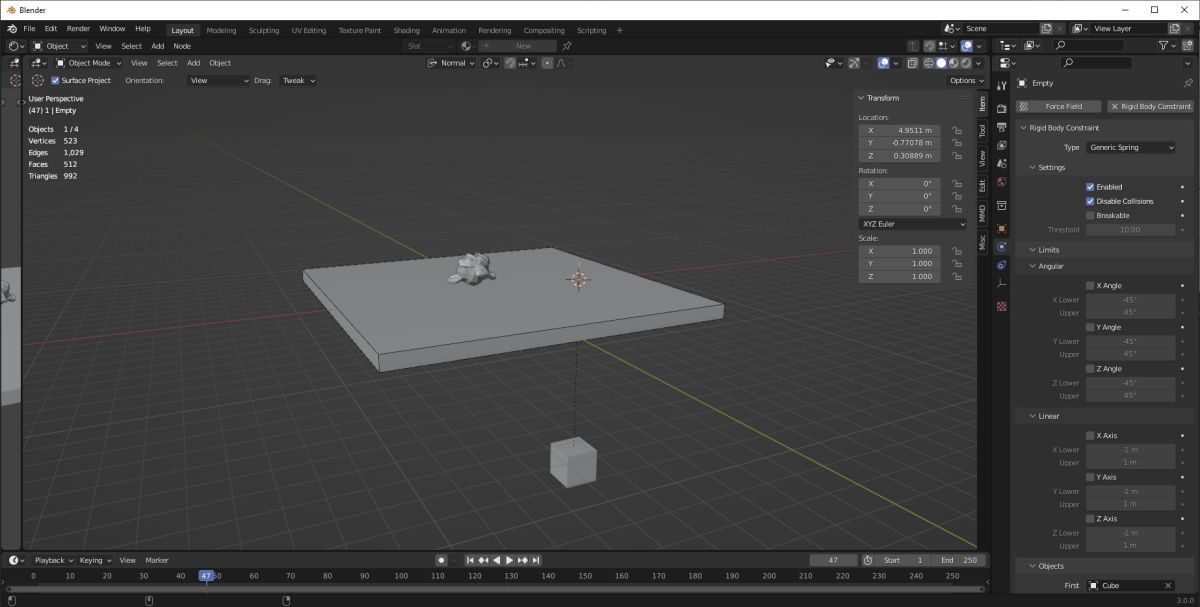Click the pin icon beside Empty in Properties
1200x607 pixels.
coord(1188,83)
